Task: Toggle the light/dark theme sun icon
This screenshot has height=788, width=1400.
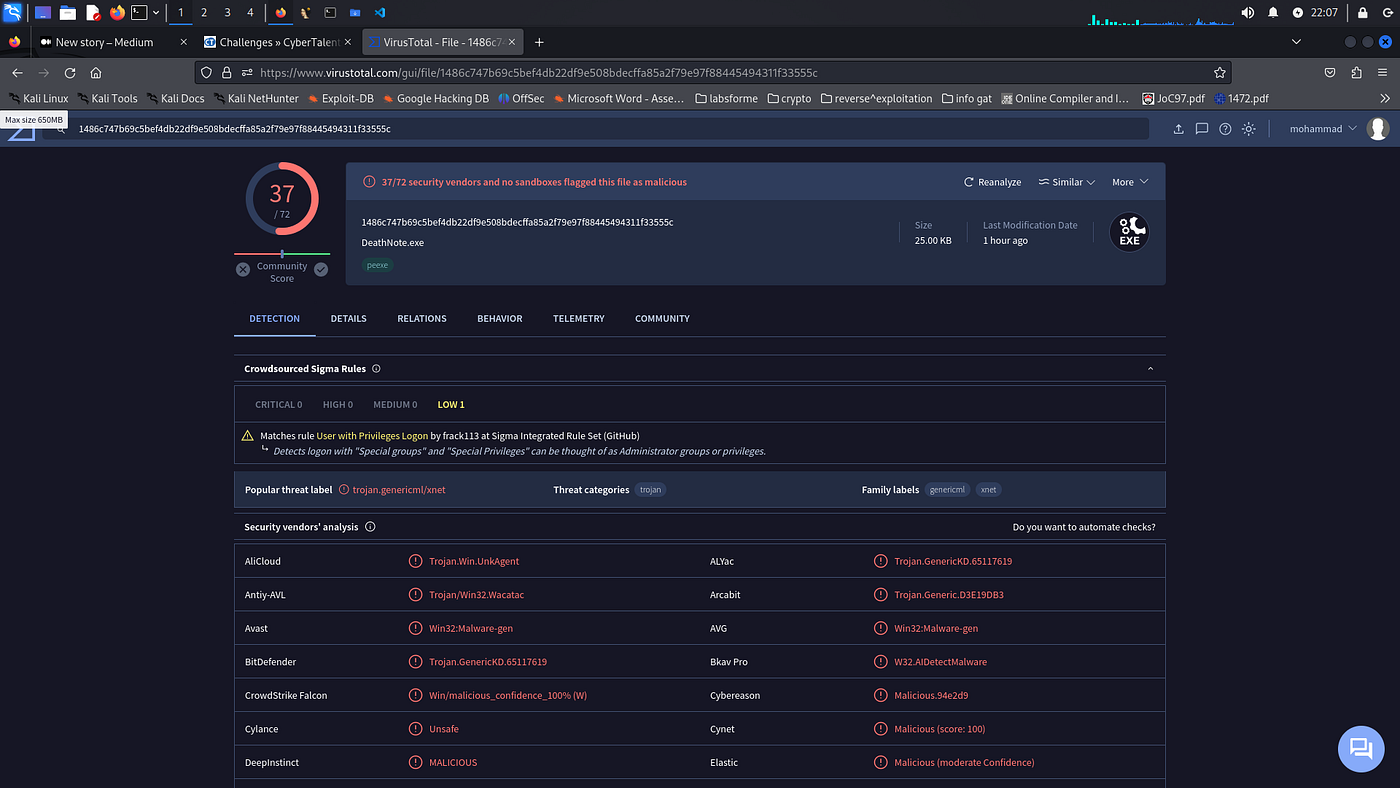Action: (1249, 129)
